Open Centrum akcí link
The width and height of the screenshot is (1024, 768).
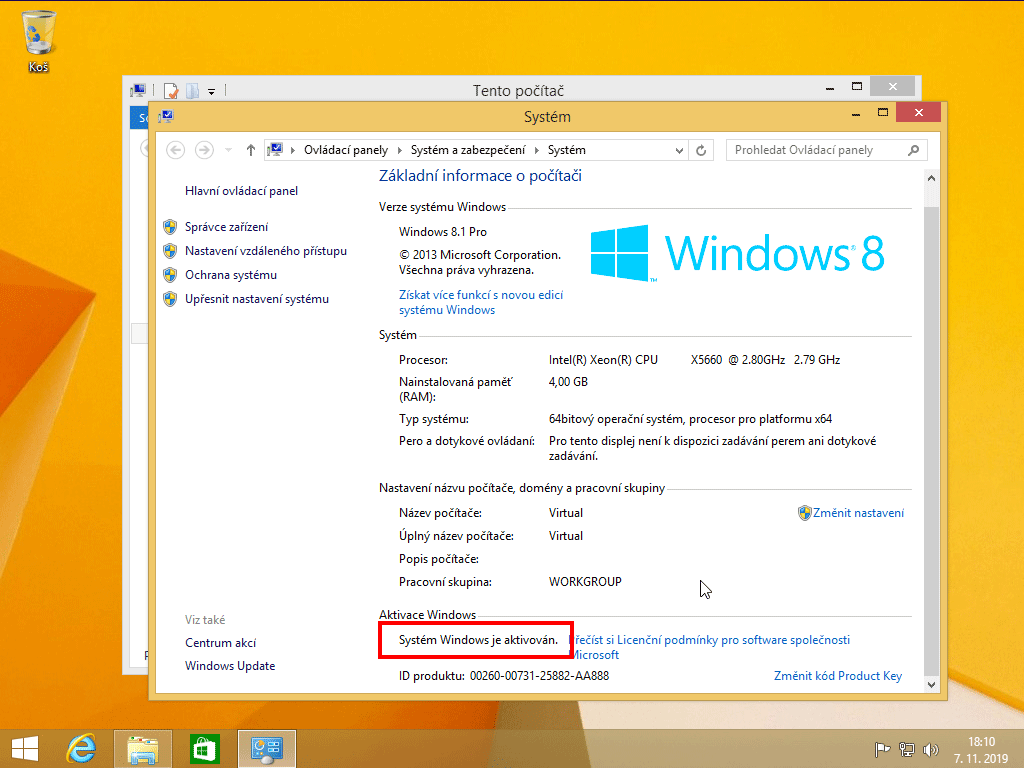click(x=220, y=643)
